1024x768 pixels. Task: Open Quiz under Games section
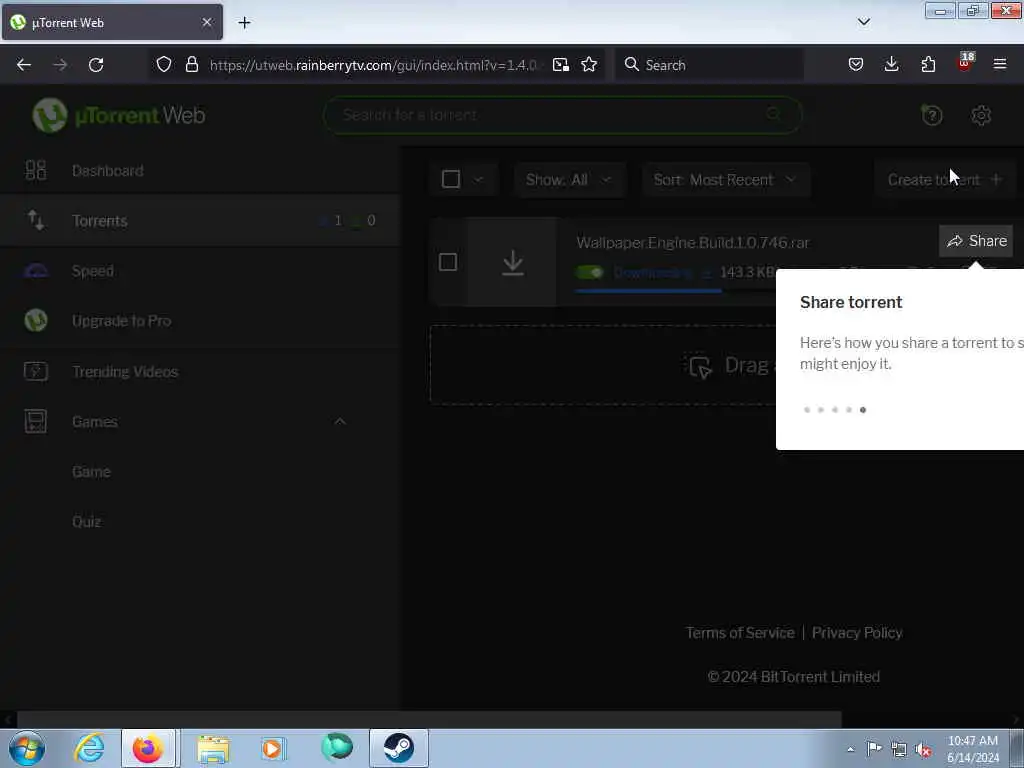coord(86,522)
